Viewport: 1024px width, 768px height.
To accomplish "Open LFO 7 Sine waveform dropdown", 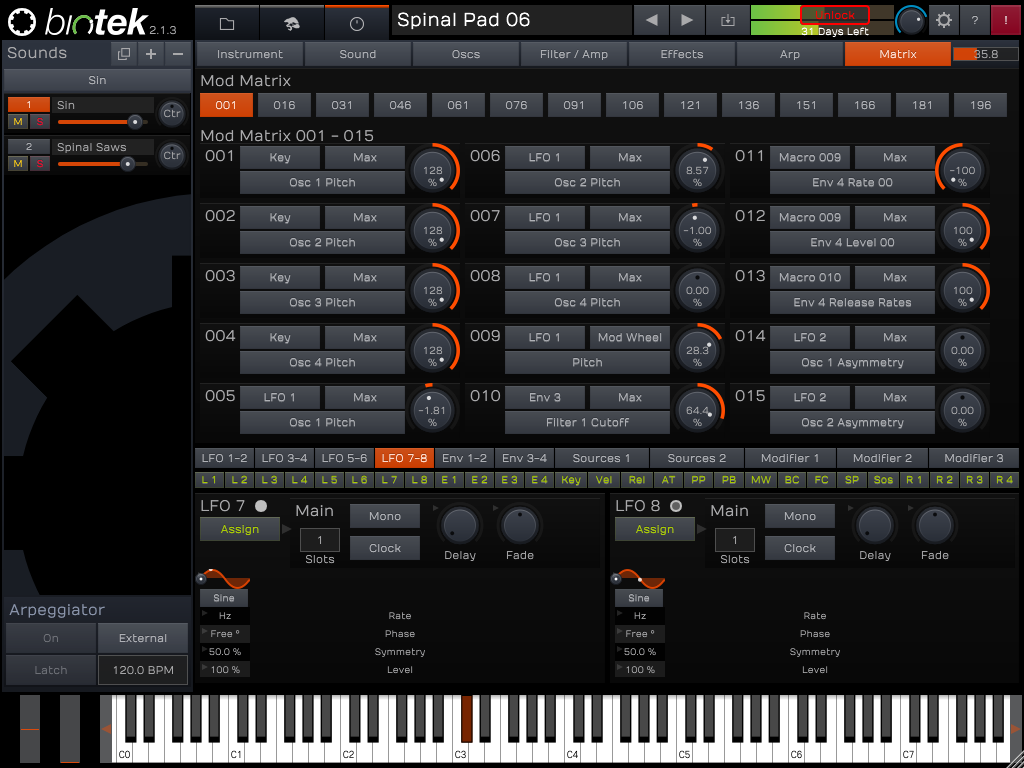I will (x=223, y=598).
